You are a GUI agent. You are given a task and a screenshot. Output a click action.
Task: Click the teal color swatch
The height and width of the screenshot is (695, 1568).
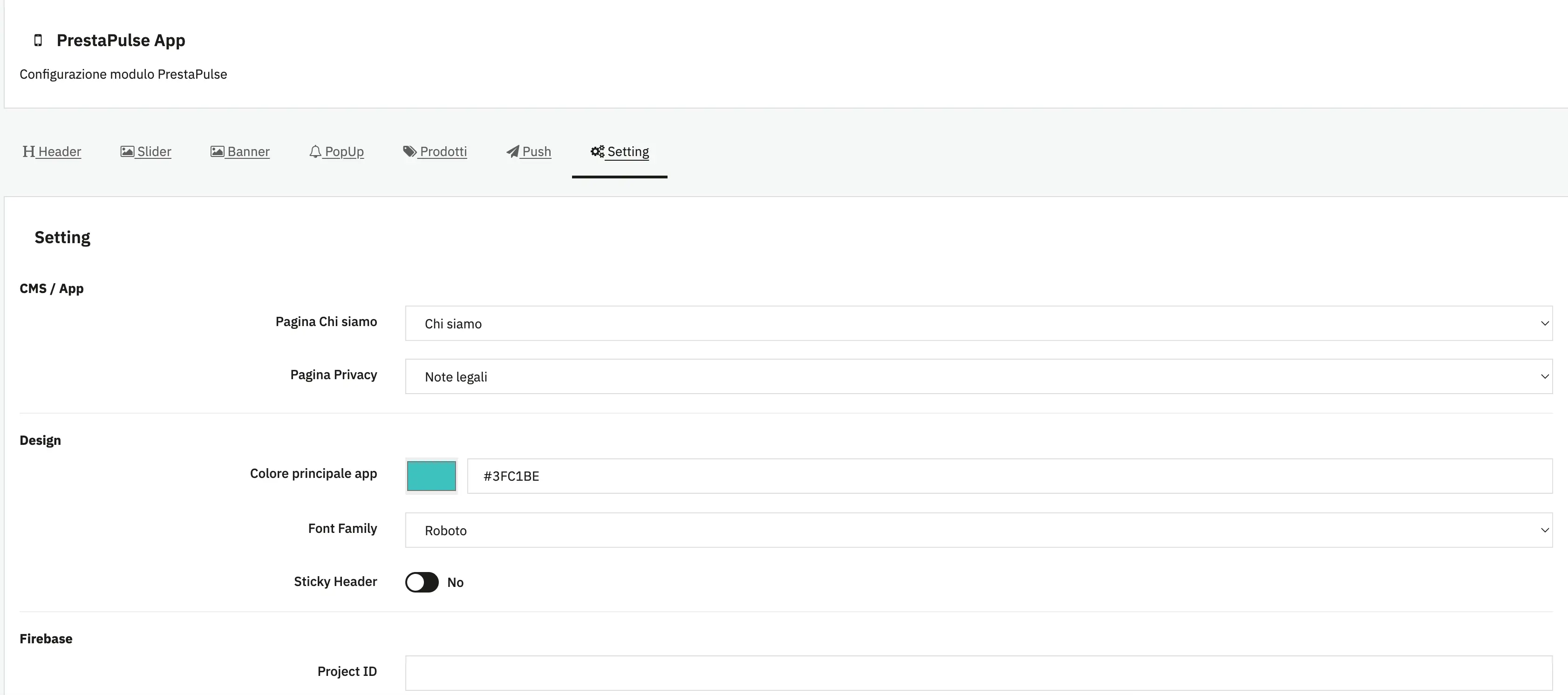(x=430, y=475)
